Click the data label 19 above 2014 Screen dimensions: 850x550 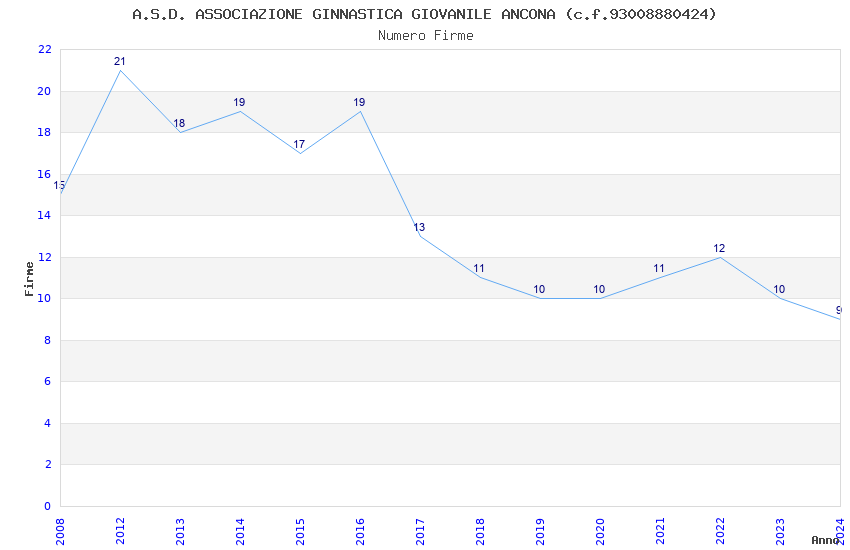239,102
